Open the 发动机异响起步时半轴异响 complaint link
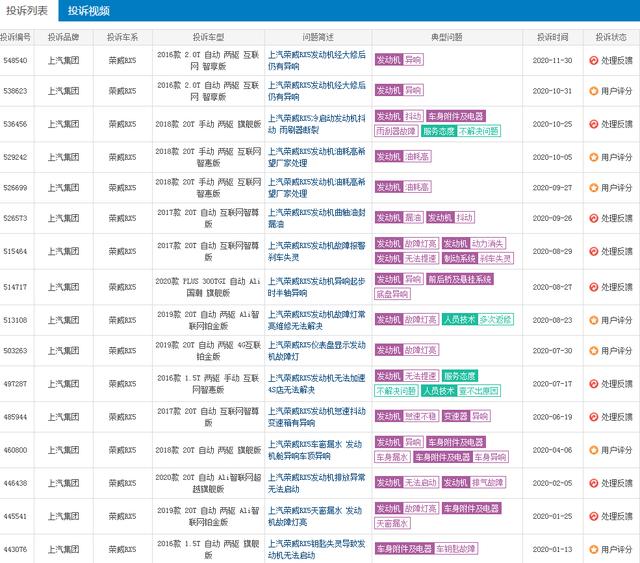640x563 pixels. [x=317, y=287]
